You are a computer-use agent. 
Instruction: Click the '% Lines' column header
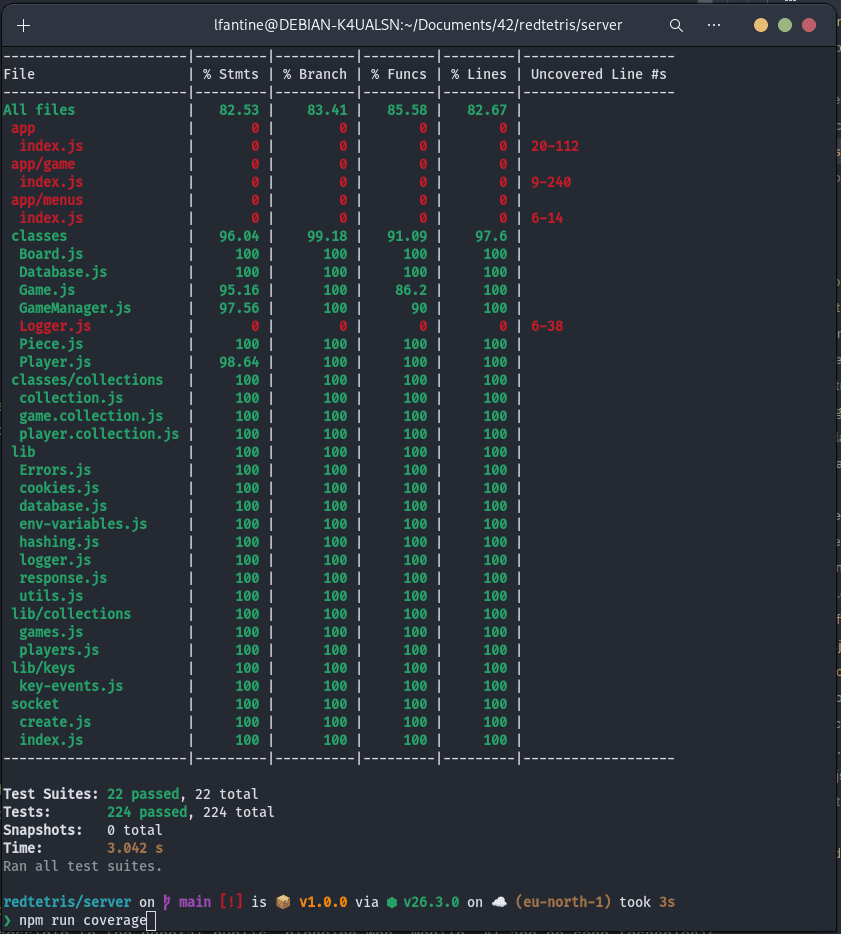tap(479, 74)
